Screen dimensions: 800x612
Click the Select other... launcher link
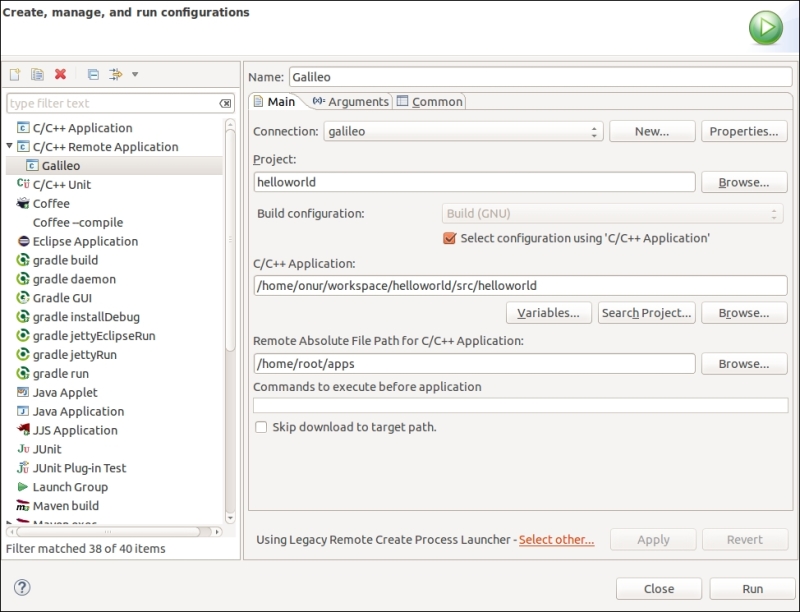point(557,540)
